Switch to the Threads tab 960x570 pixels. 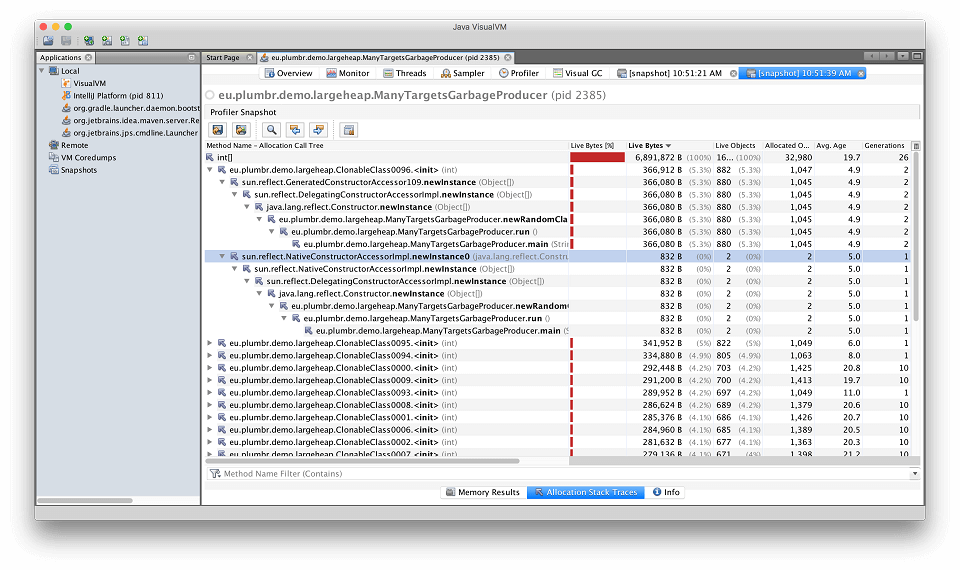click(404, 73)
